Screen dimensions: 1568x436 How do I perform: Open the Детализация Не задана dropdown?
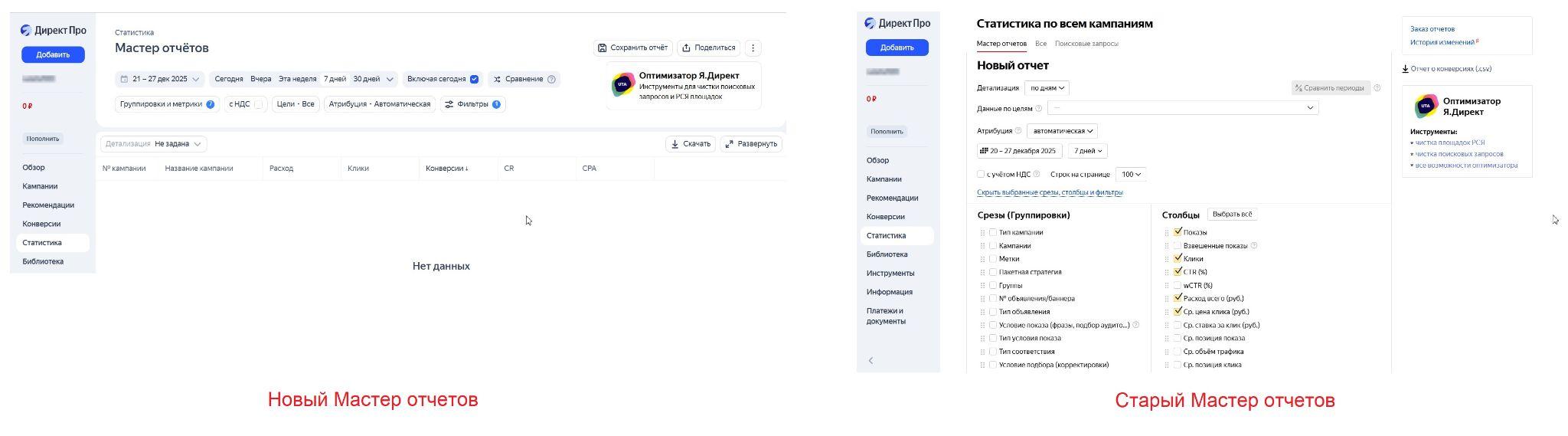click(178, 144)
